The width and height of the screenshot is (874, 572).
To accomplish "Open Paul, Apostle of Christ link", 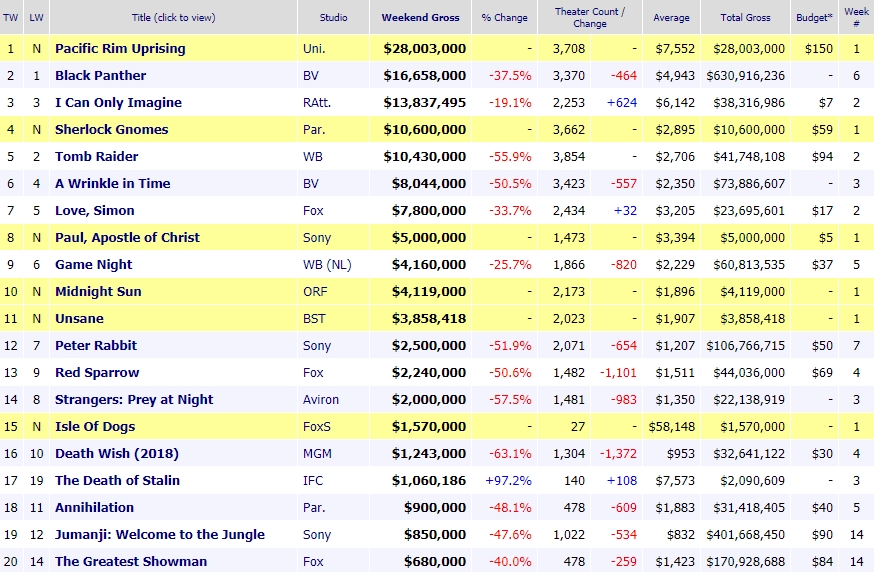I will coord(127,237).
